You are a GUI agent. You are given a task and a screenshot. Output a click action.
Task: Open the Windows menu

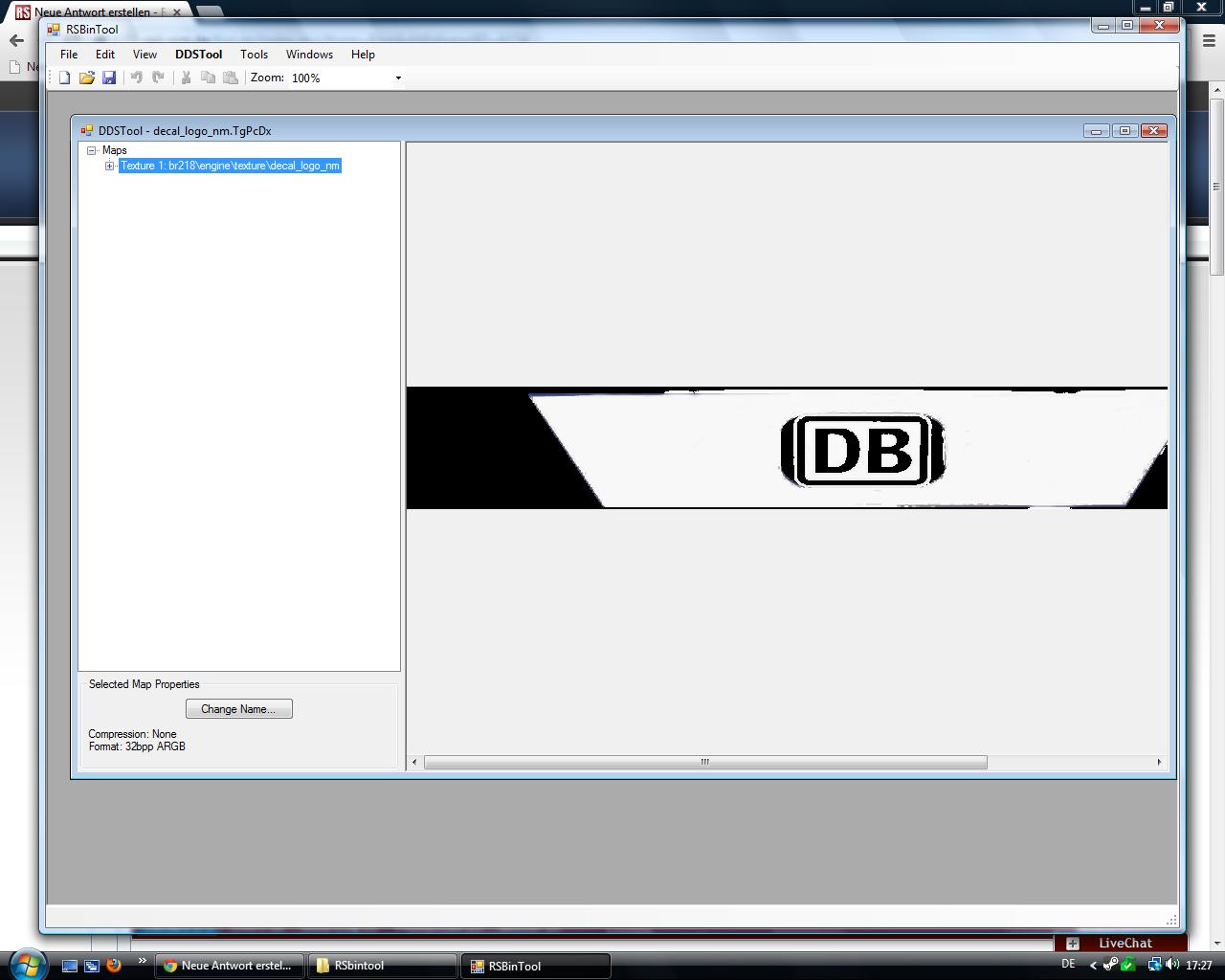[x=309, y=55]
